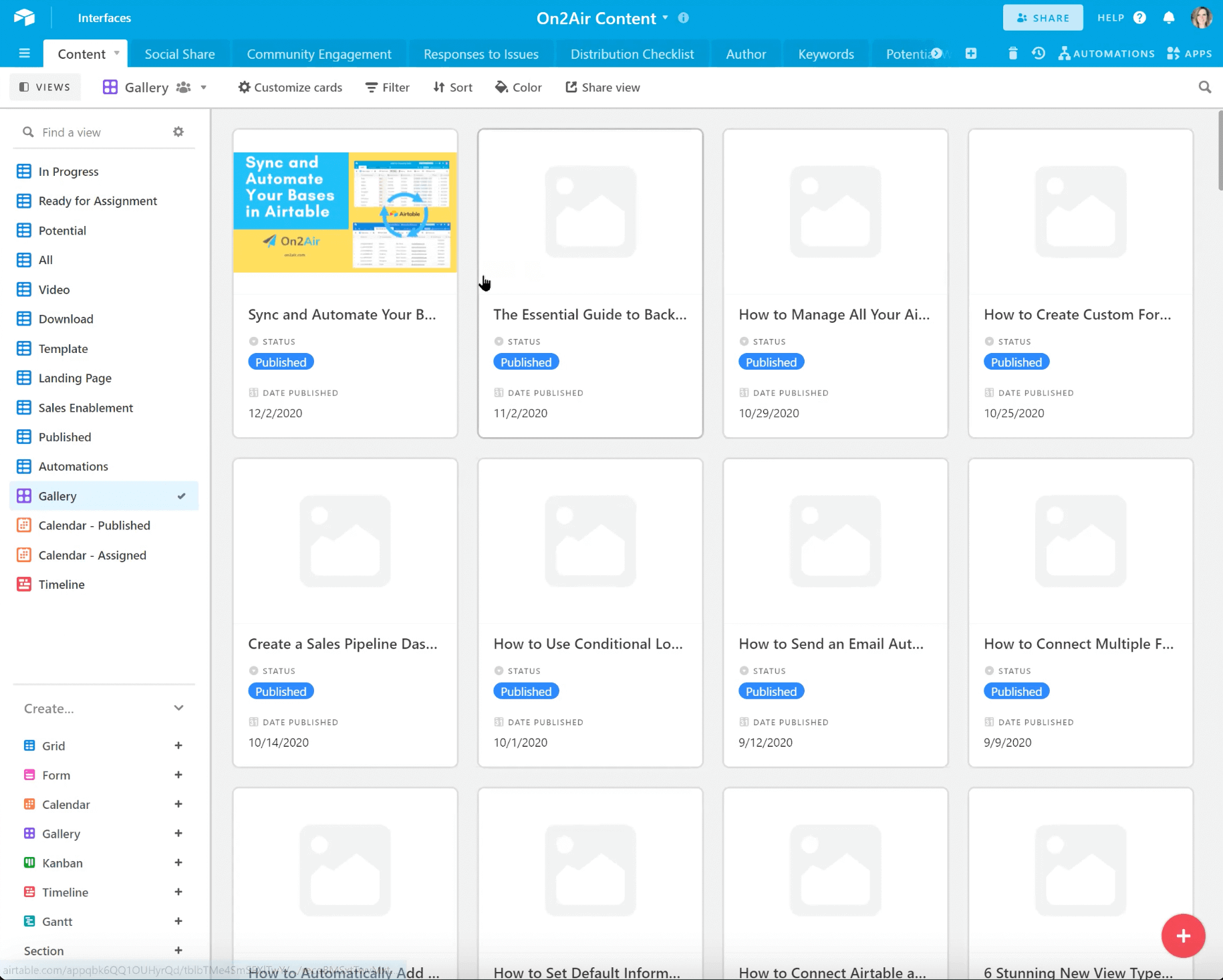1223x980 pixels.
Task: Open the Sort options
Action: click(452, 88)
